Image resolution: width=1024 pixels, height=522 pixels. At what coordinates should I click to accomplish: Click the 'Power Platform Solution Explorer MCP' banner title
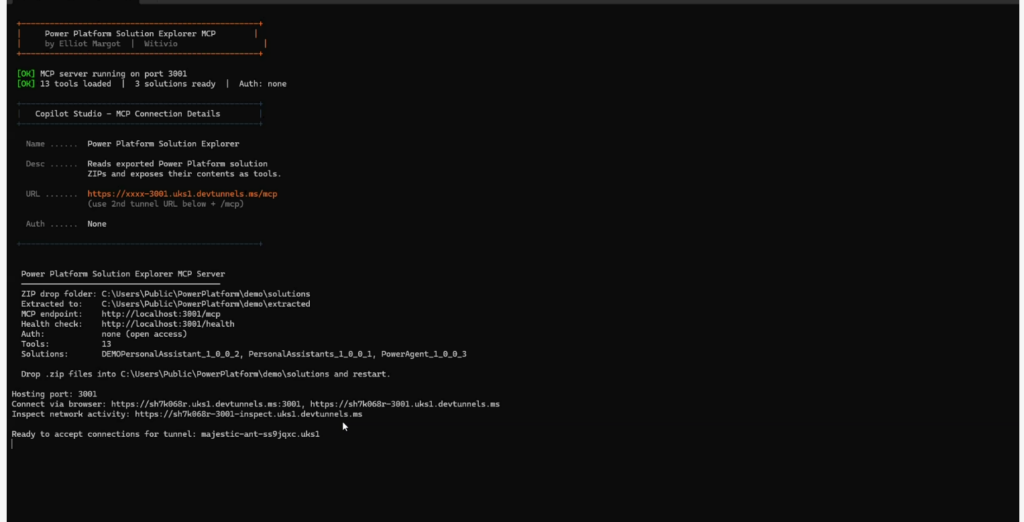coord(130,33)
